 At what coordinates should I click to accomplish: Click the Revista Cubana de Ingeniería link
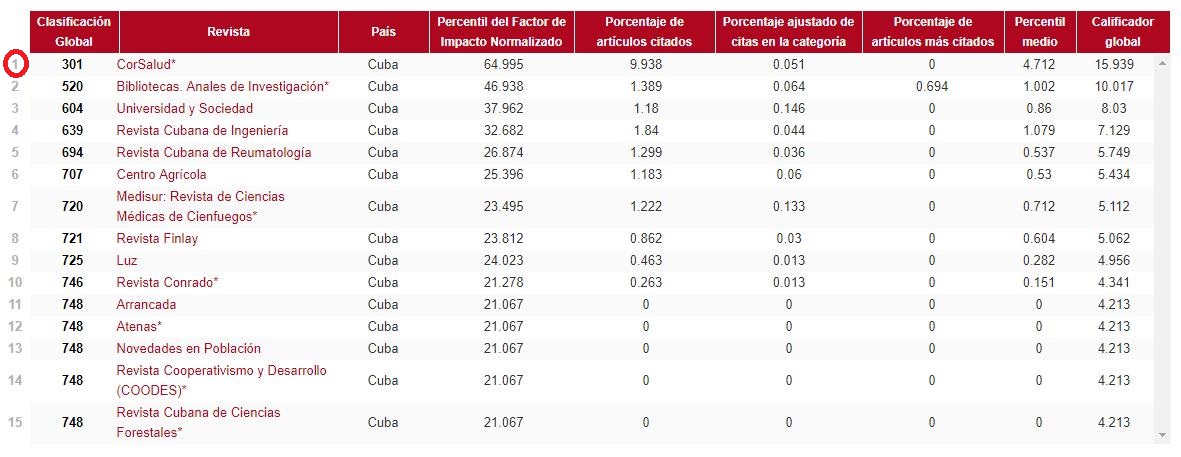(202, 130)
